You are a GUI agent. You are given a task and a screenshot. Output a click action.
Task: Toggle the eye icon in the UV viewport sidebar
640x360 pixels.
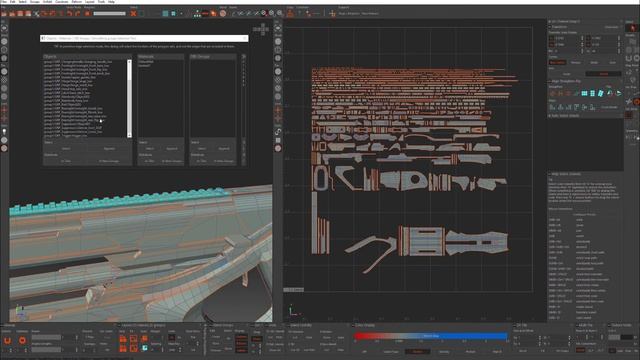[278, 28]
